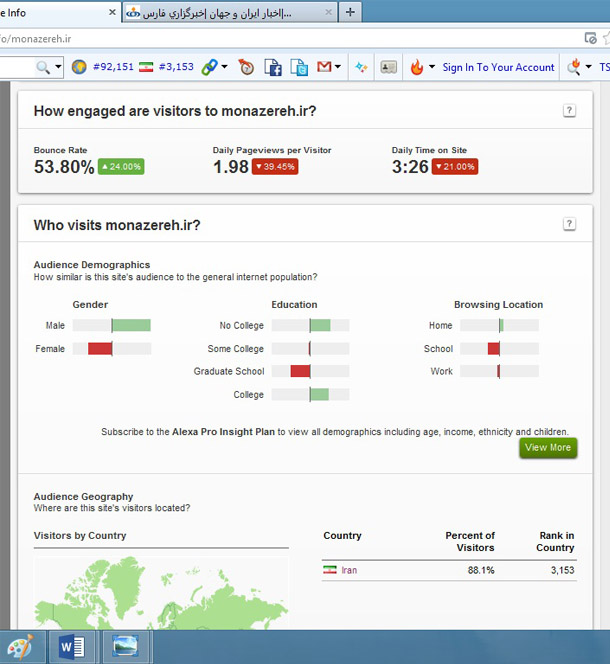This screenshot has width=610, height=664.
Task: Click the Male gender bar
Action: [112, 325]
